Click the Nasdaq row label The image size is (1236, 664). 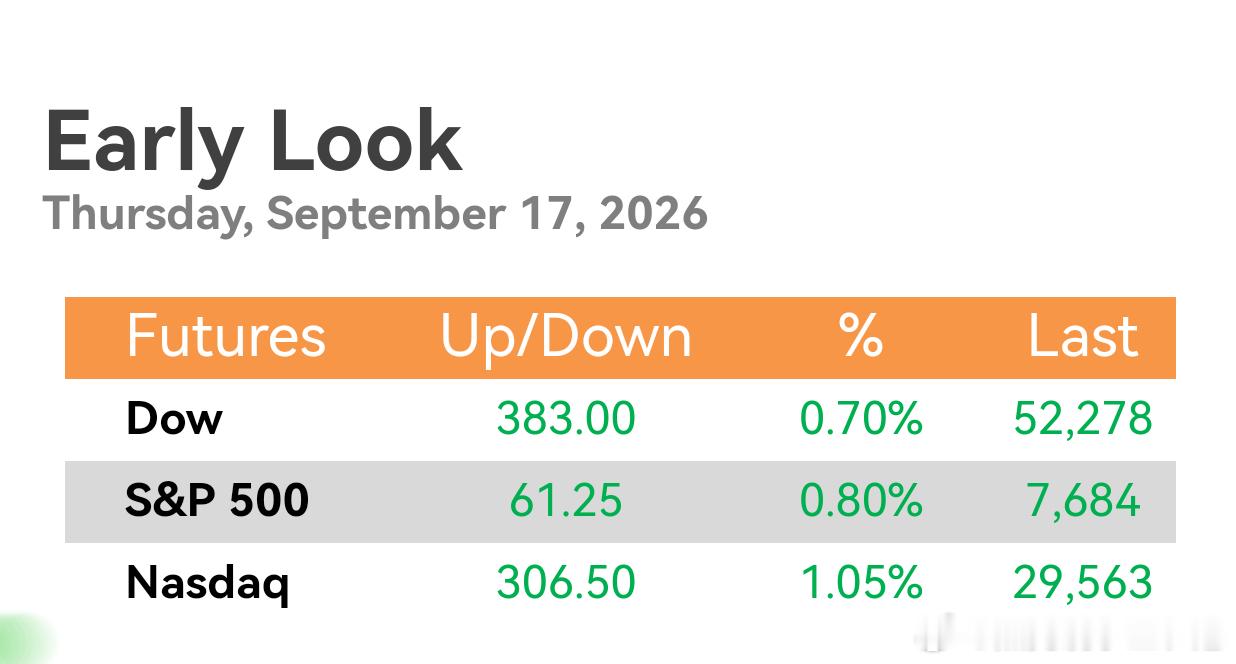pos(208,584)
